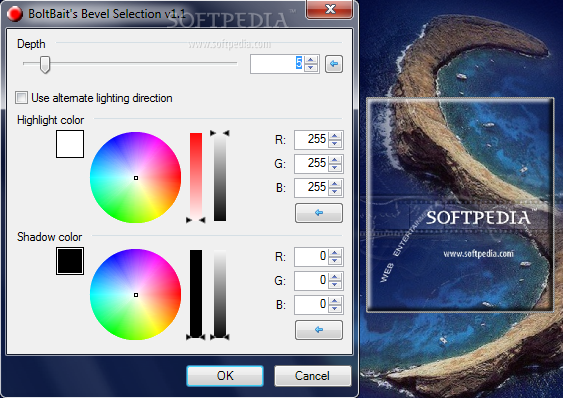Close the Bevel Selection window
Viewport: 563px width, 398px height.
coord(330,9)
